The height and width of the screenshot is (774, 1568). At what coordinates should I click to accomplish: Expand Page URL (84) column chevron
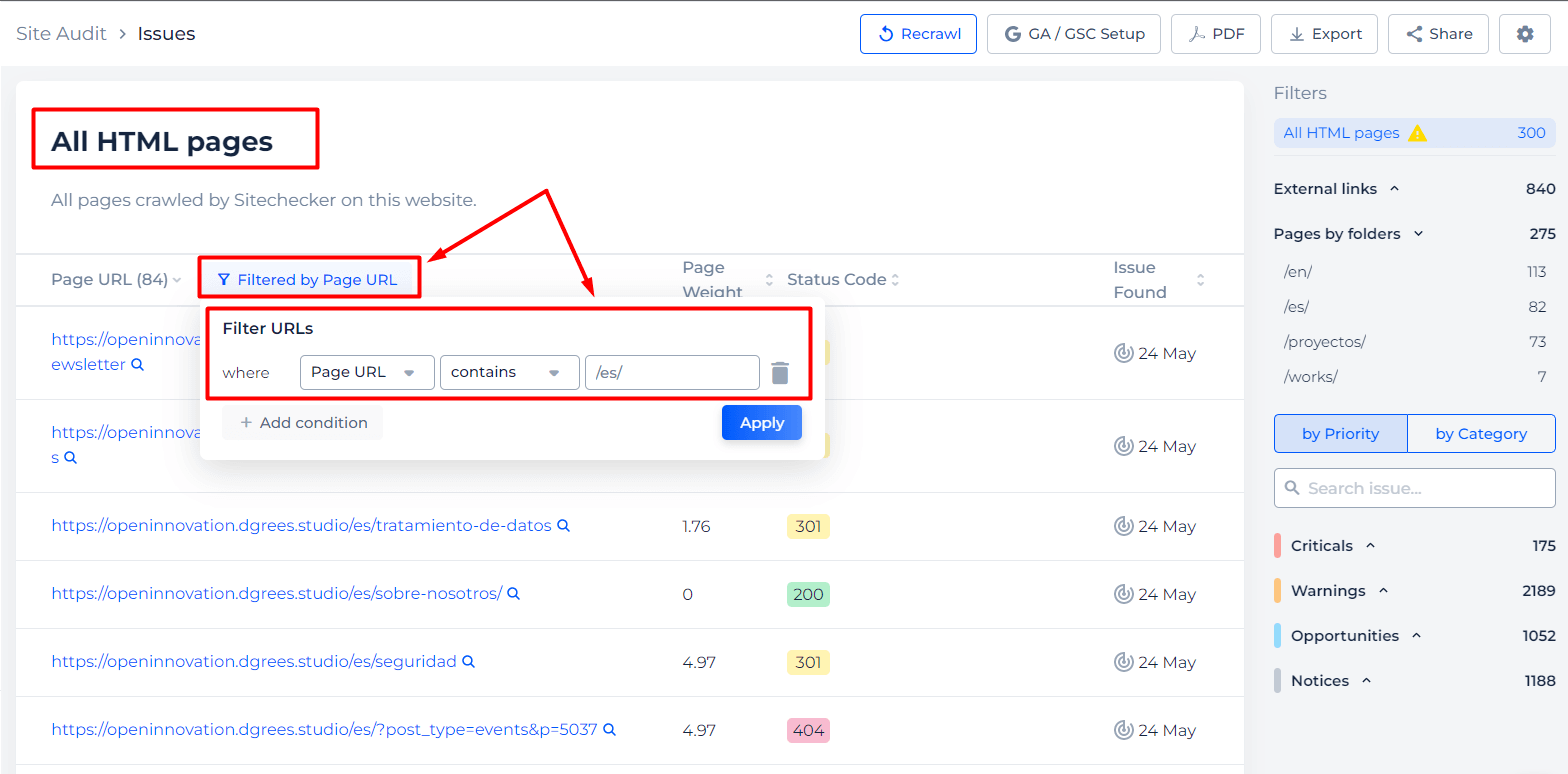tap(177, 280)
